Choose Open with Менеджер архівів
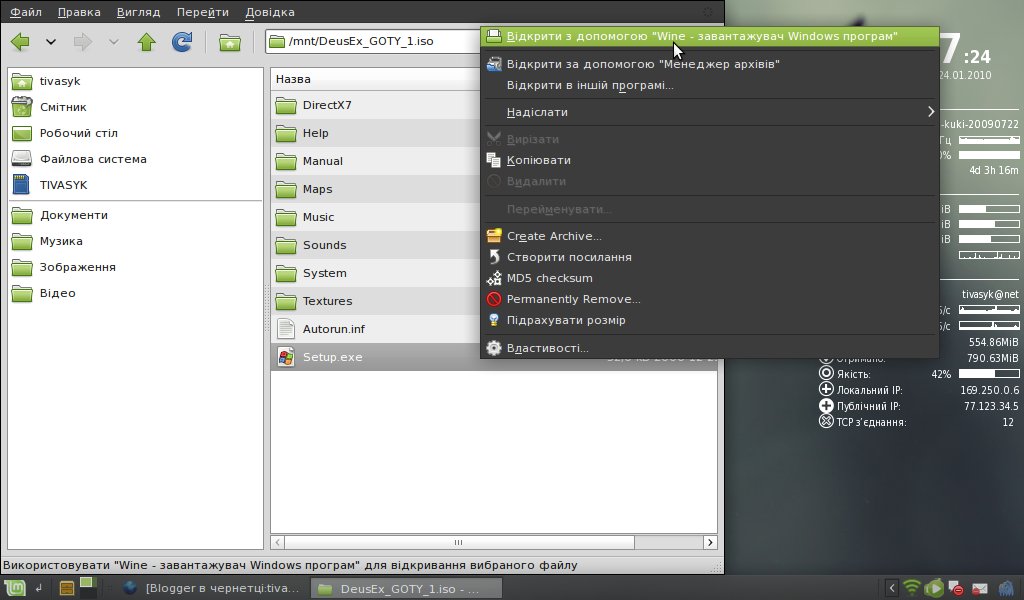 point(709,64)
